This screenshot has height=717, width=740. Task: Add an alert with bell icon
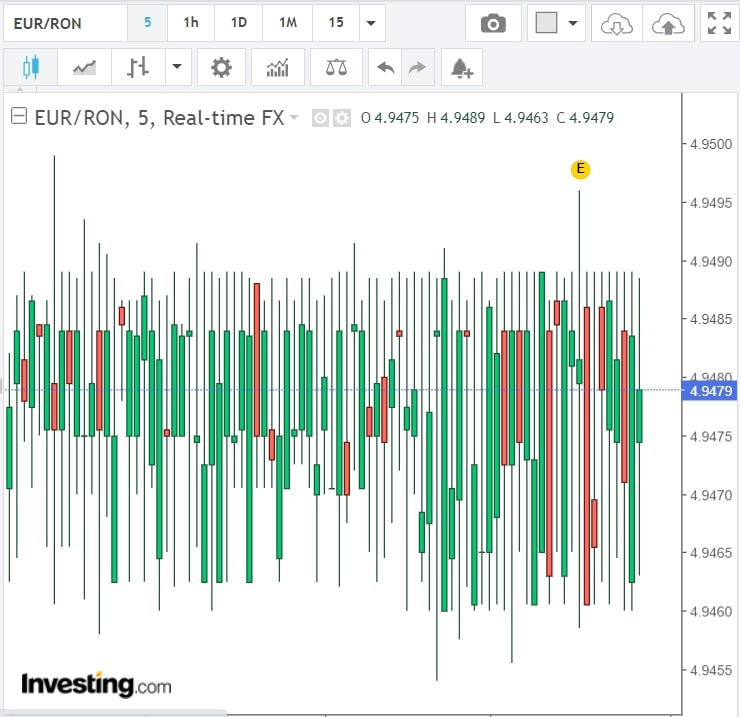(461, 68)
